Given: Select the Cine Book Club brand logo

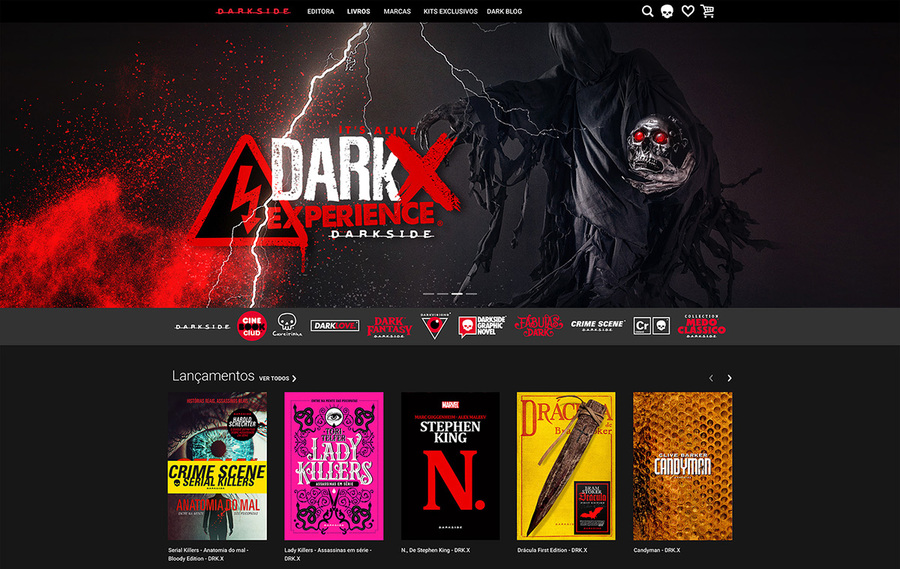Looking at the screenshot, I should coord(252,326).
